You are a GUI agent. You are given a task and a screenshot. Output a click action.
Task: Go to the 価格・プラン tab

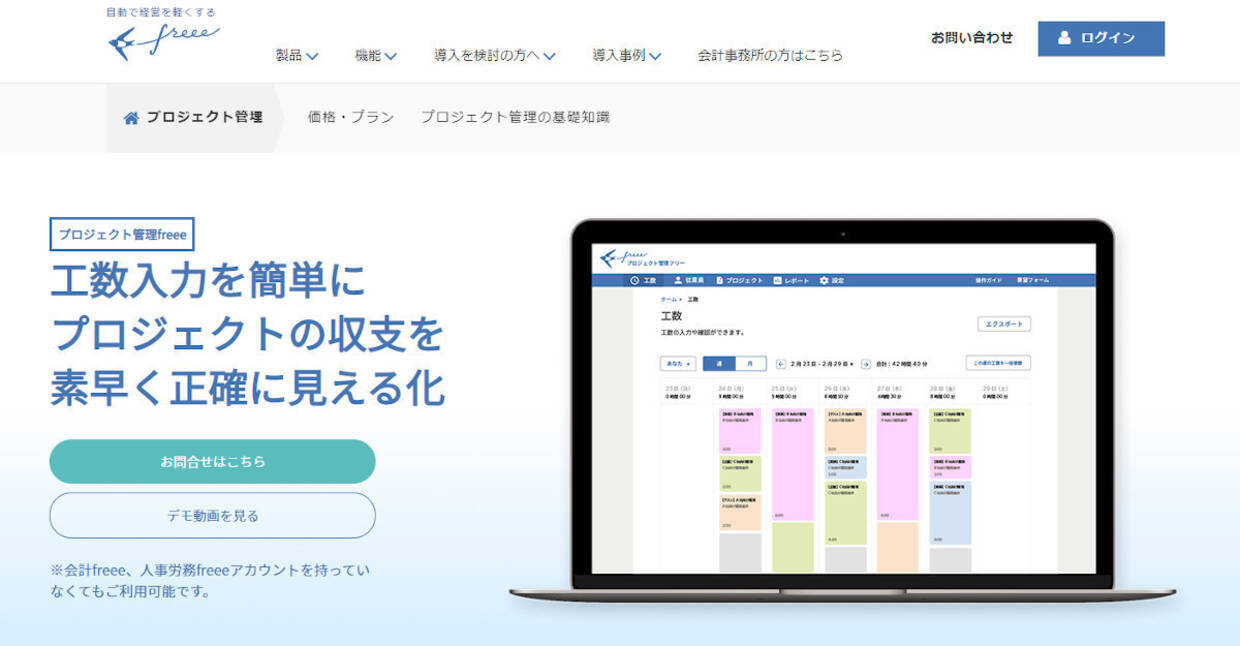(x=351, y=117)
